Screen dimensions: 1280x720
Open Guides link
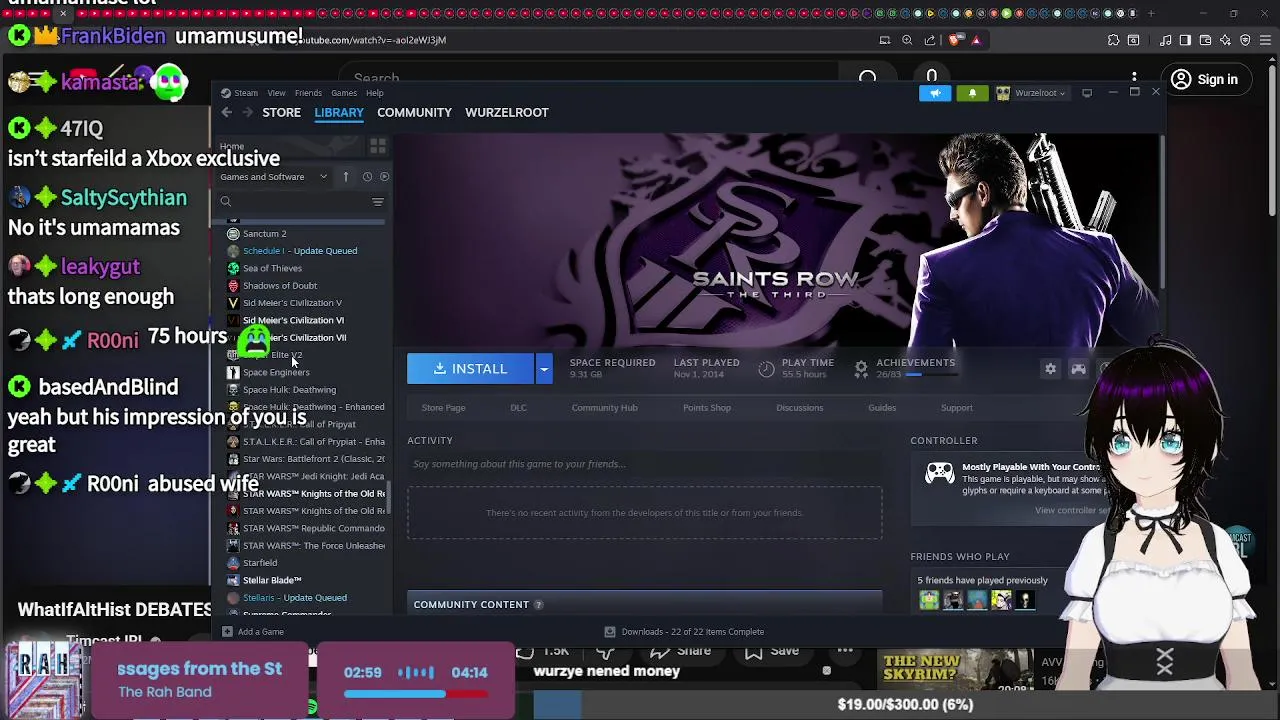[x=882, y=408]
